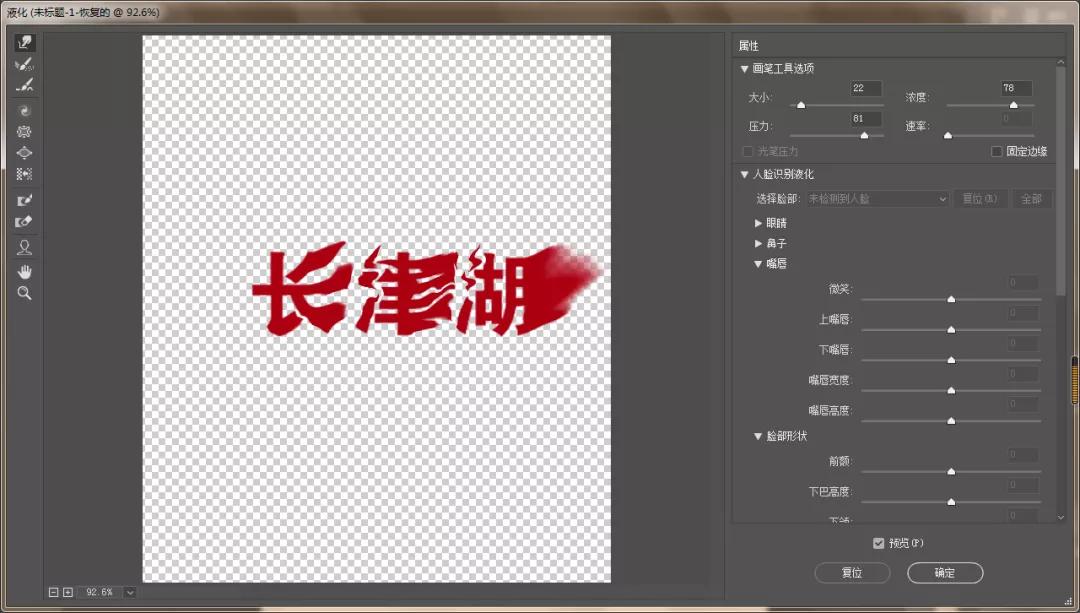The height and width of the screenshot is (613, 1080).
Task: Click the 复位 button to reset settings
Action: click(851, 572)
